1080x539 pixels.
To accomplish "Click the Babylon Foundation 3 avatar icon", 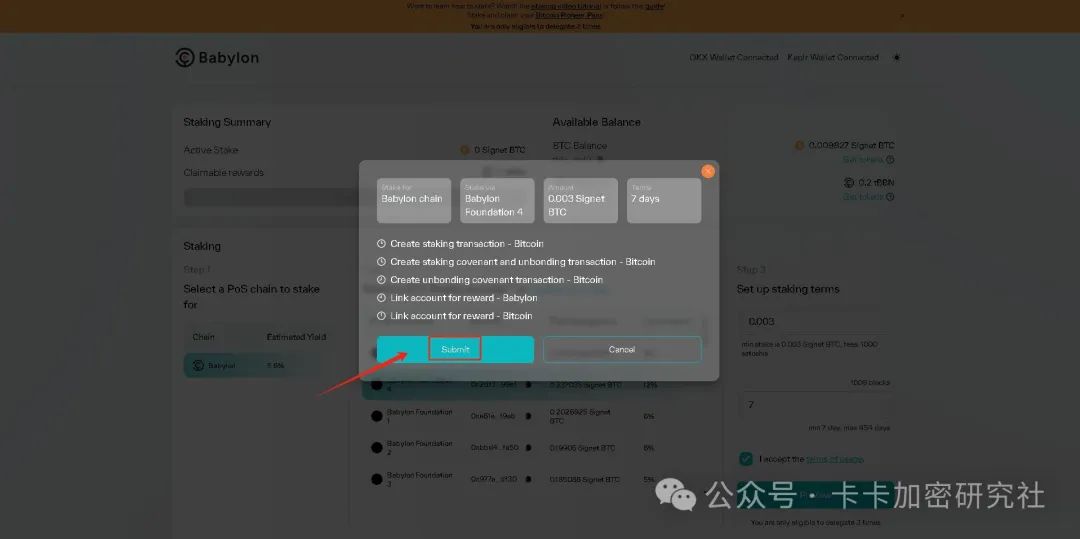I will pos(377,479).
